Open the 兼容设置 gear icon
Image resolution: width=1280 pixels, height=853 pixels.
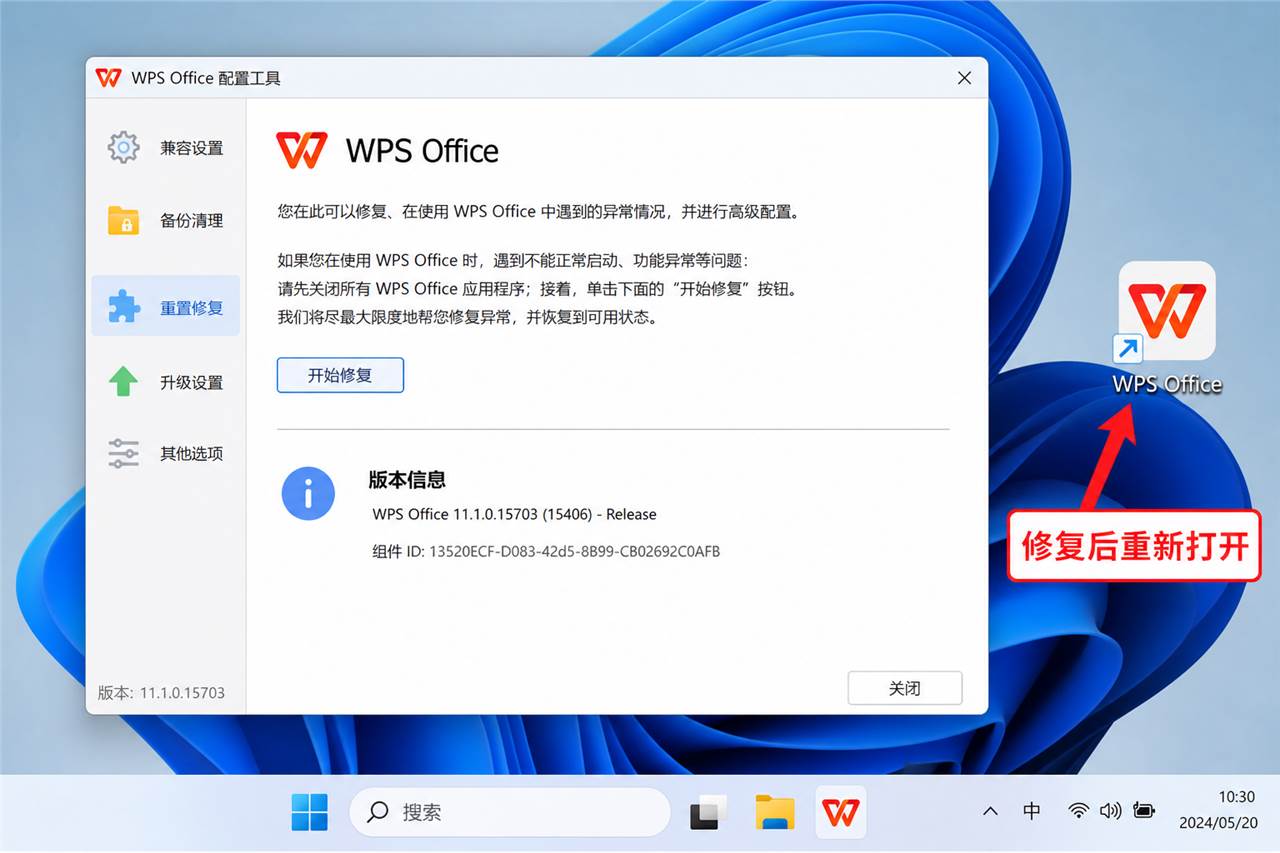(123, 147)
